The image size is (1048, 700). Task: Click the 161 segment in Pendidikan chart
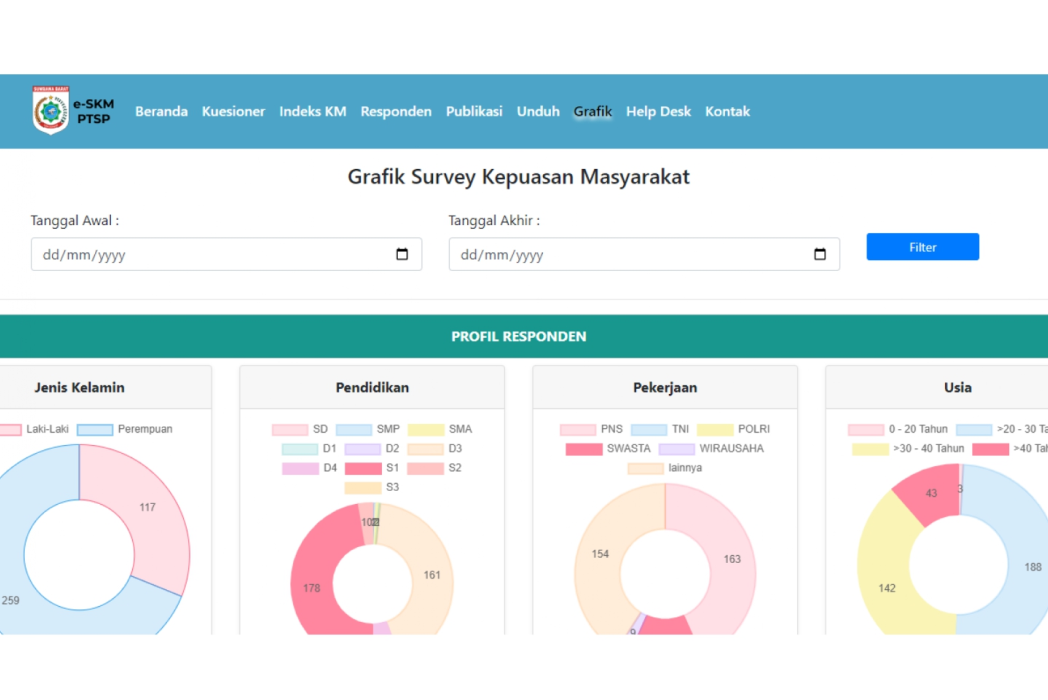click(x=432, y=575)
